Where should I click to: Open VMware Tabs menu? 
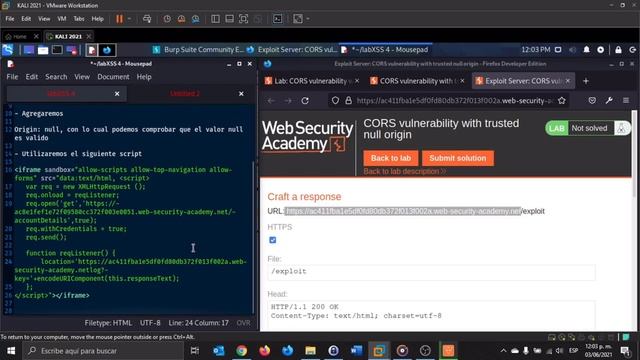click(79, 19)
